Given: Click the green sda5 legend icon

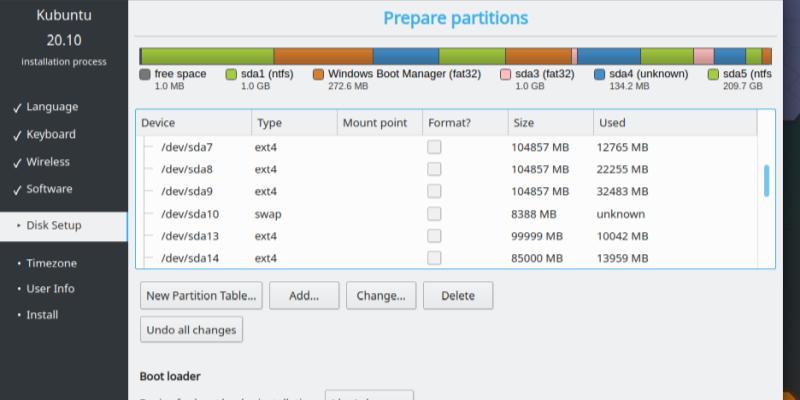Looking at the screenshot, I should coord(713,74).
